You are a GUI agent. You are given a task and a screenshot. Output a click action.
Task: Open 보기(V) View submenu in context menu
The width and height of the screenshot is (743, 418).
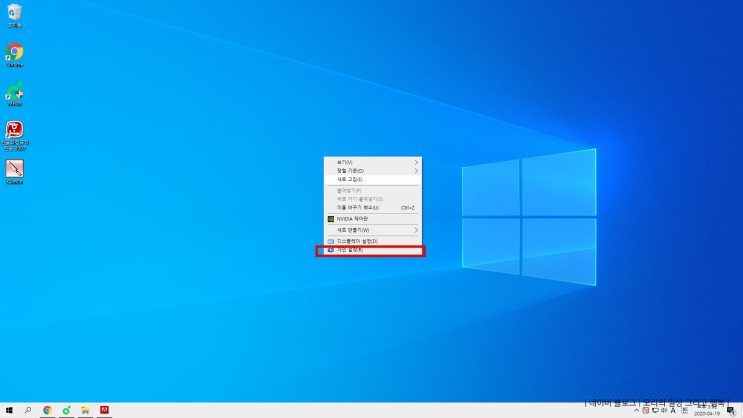tap(373, 162)
